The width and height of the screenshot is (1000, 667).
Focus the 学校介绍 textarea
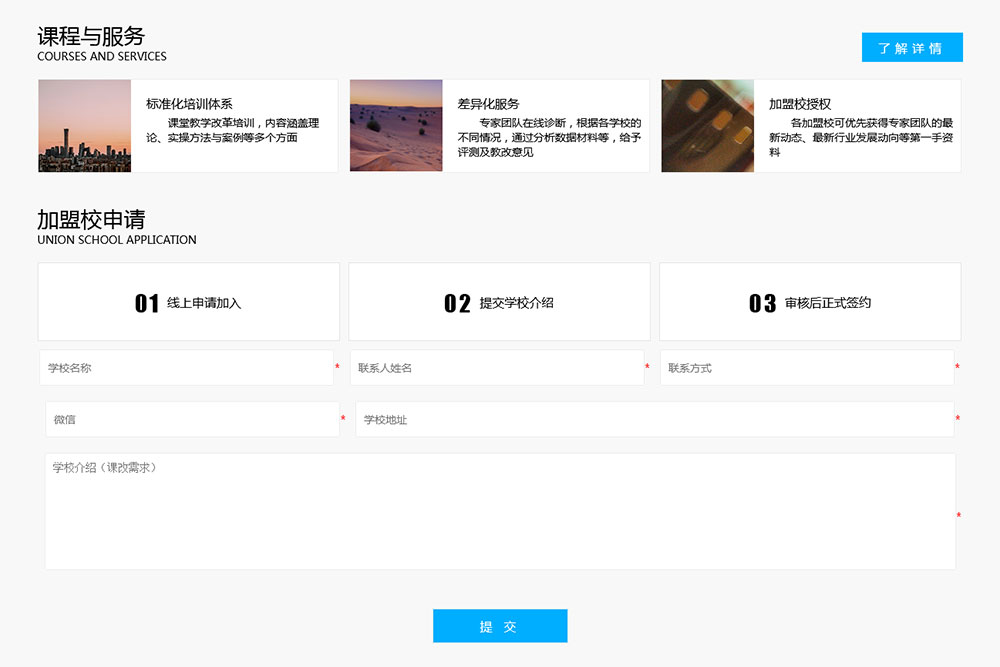pyautogui.click(x=500, y=511)
